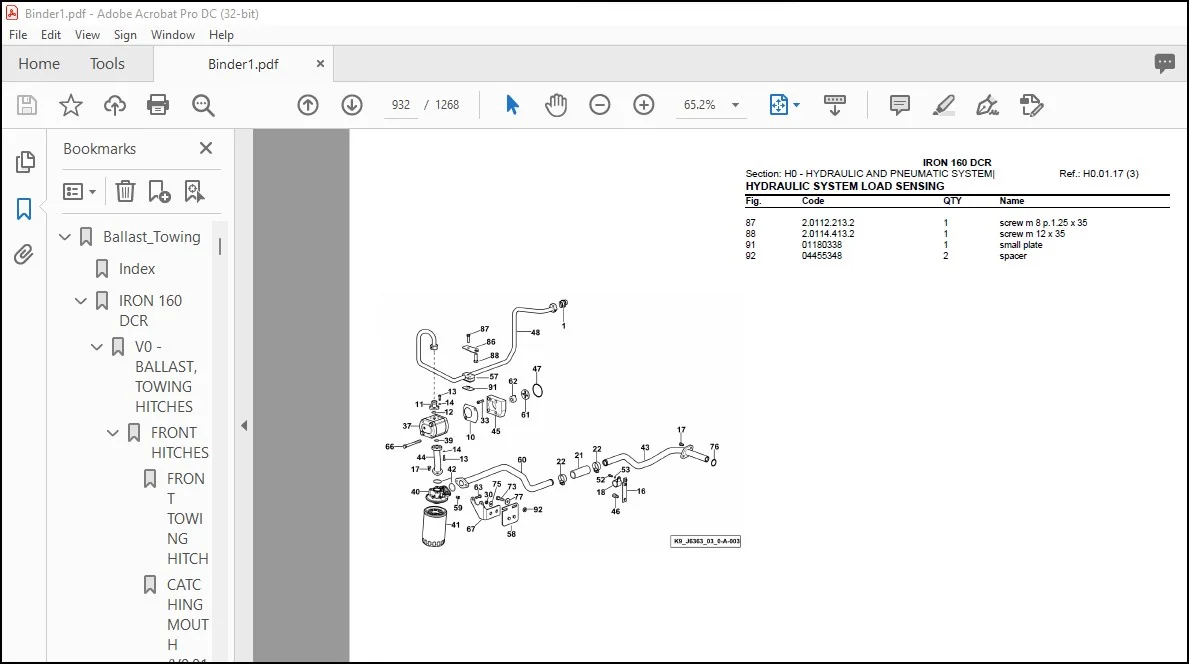This screenshot has height=664, width=1189.
Task: Activate the Hand pan tool
Action: coord(556,105)
